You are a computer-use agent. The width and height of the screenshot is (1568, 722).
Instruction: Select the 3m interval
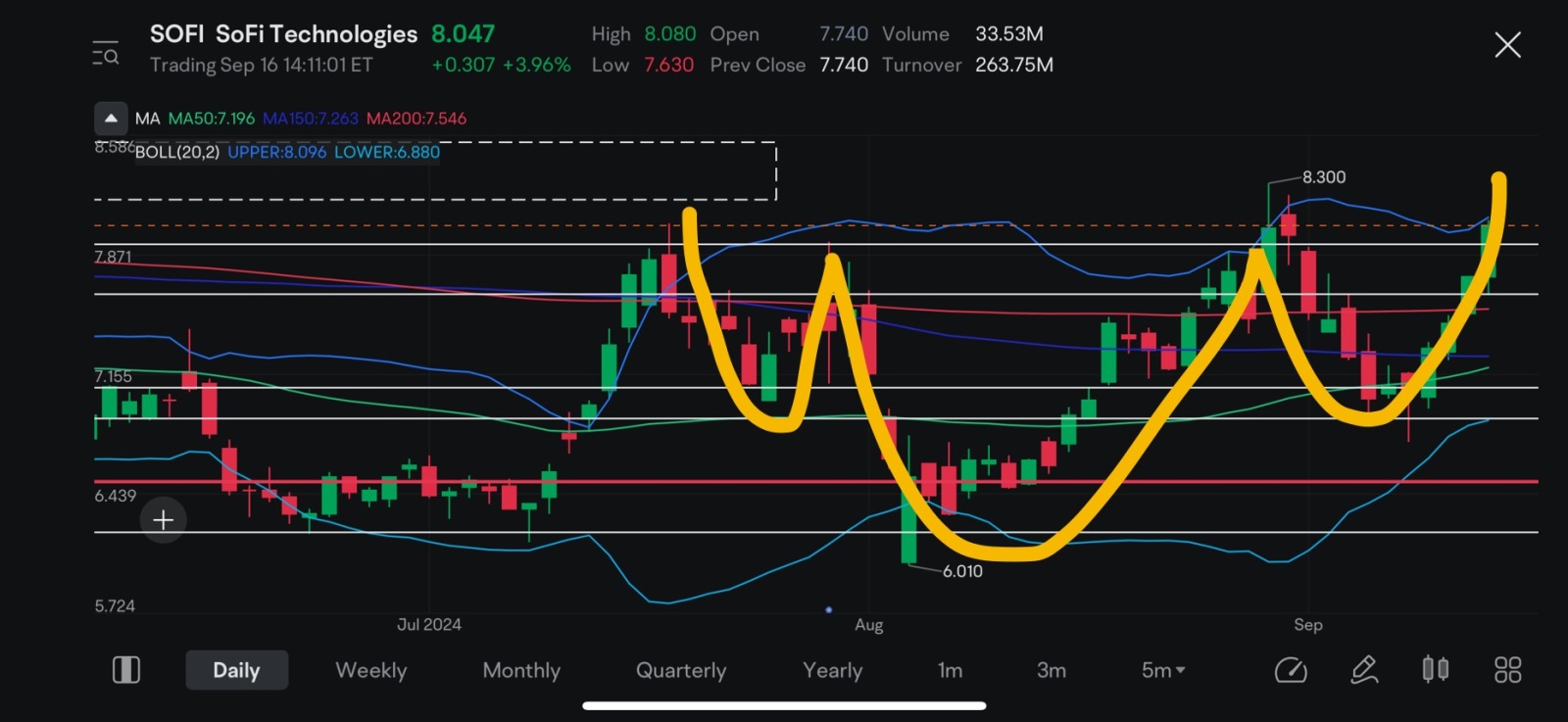[x=1051, y=670]
